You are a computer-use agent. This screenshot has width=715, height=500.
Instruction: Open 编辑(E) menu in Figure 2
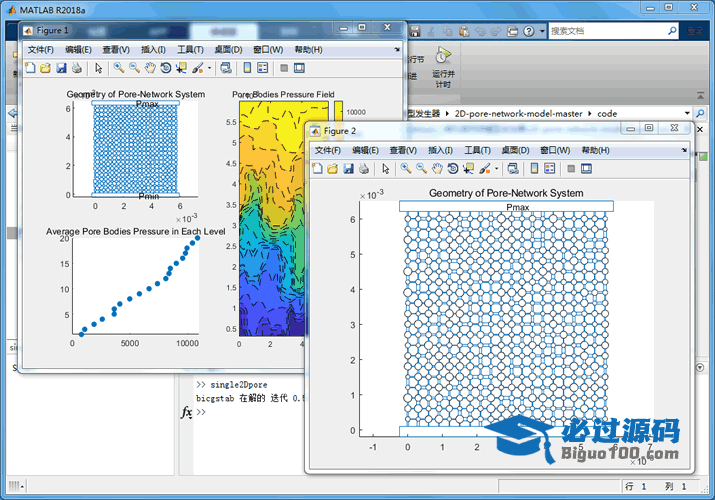click(x=365, y=150)
